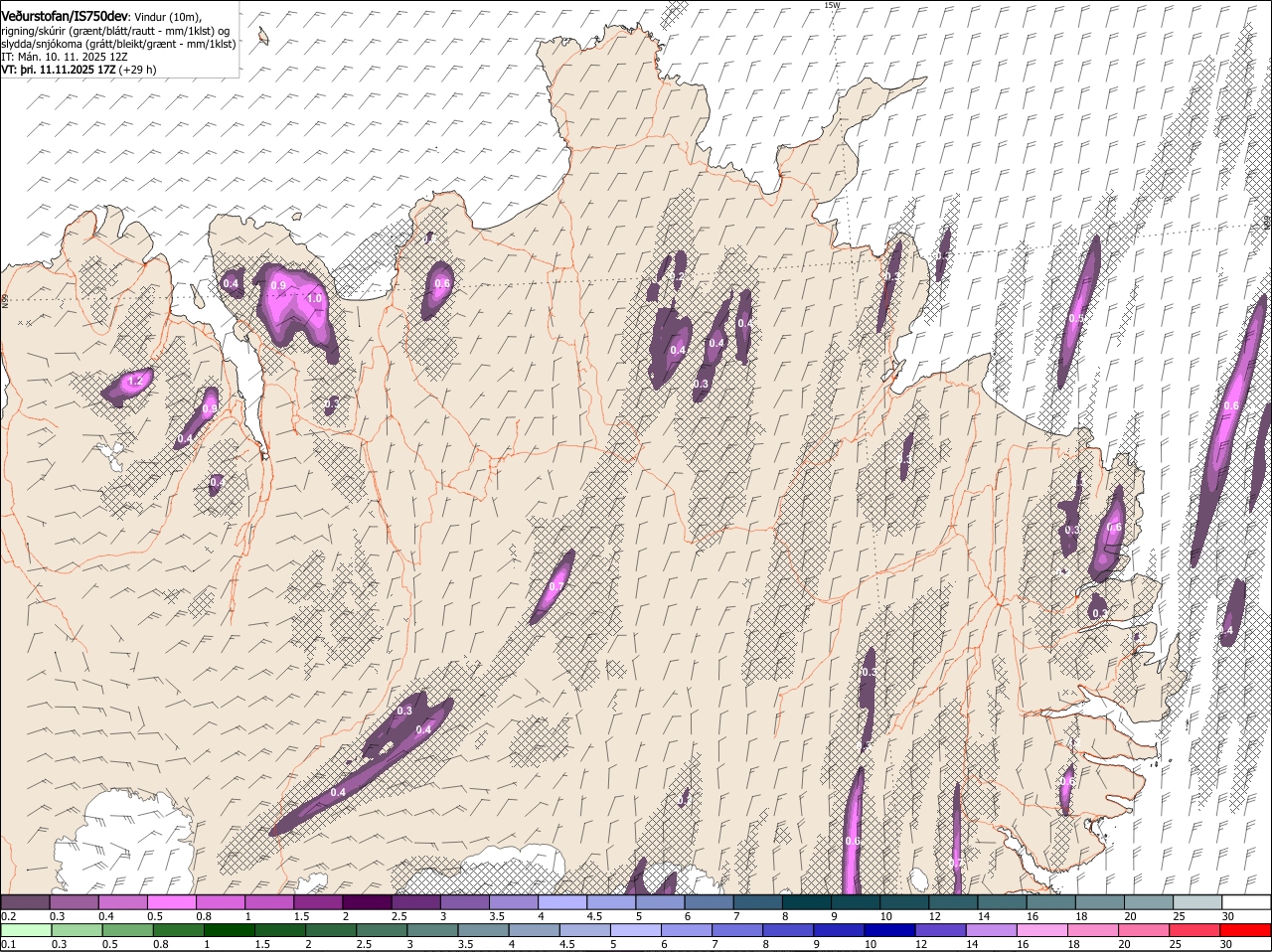
Task: Click the '0.1' label in bottom legend row
Action: coord(9,944)
